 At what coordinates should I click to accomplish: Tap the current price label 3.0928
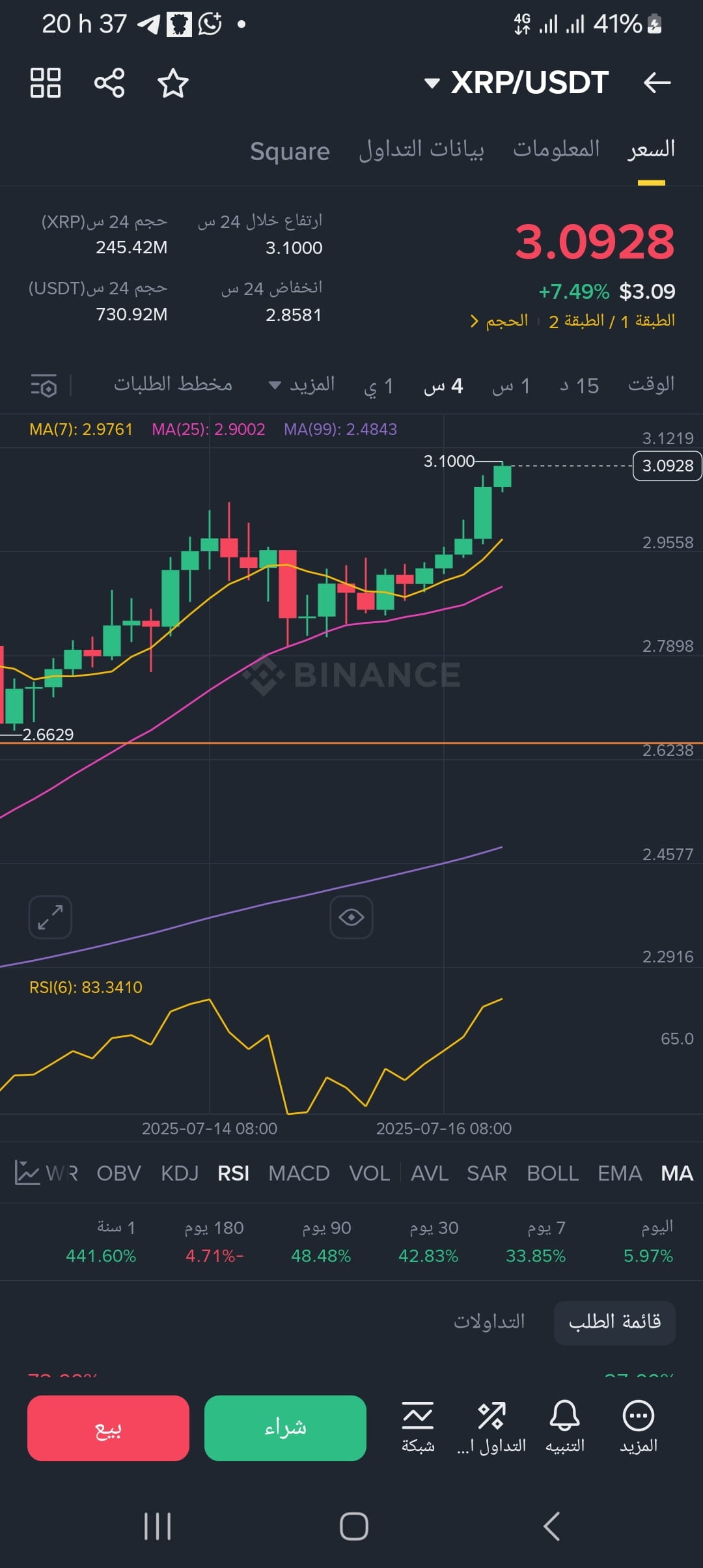667,466
